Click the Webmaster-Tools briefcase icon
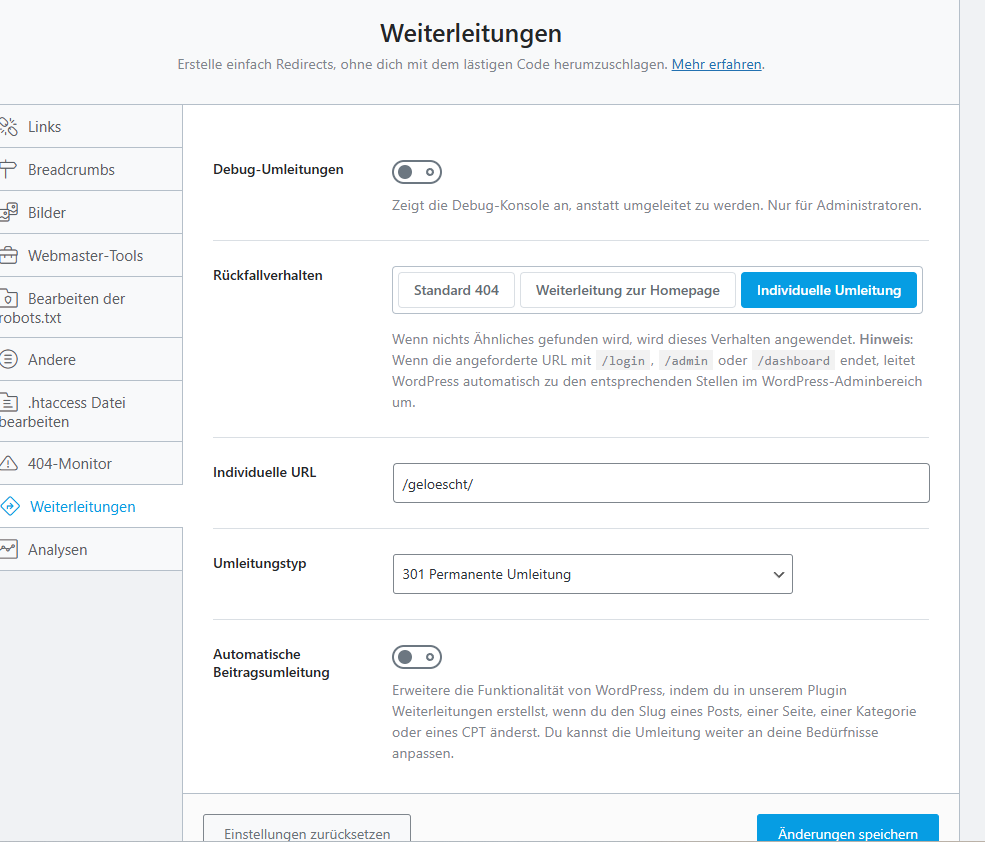The height and width of the screenshot is (842, 985). pyautogui.click(x=9, y=256)
